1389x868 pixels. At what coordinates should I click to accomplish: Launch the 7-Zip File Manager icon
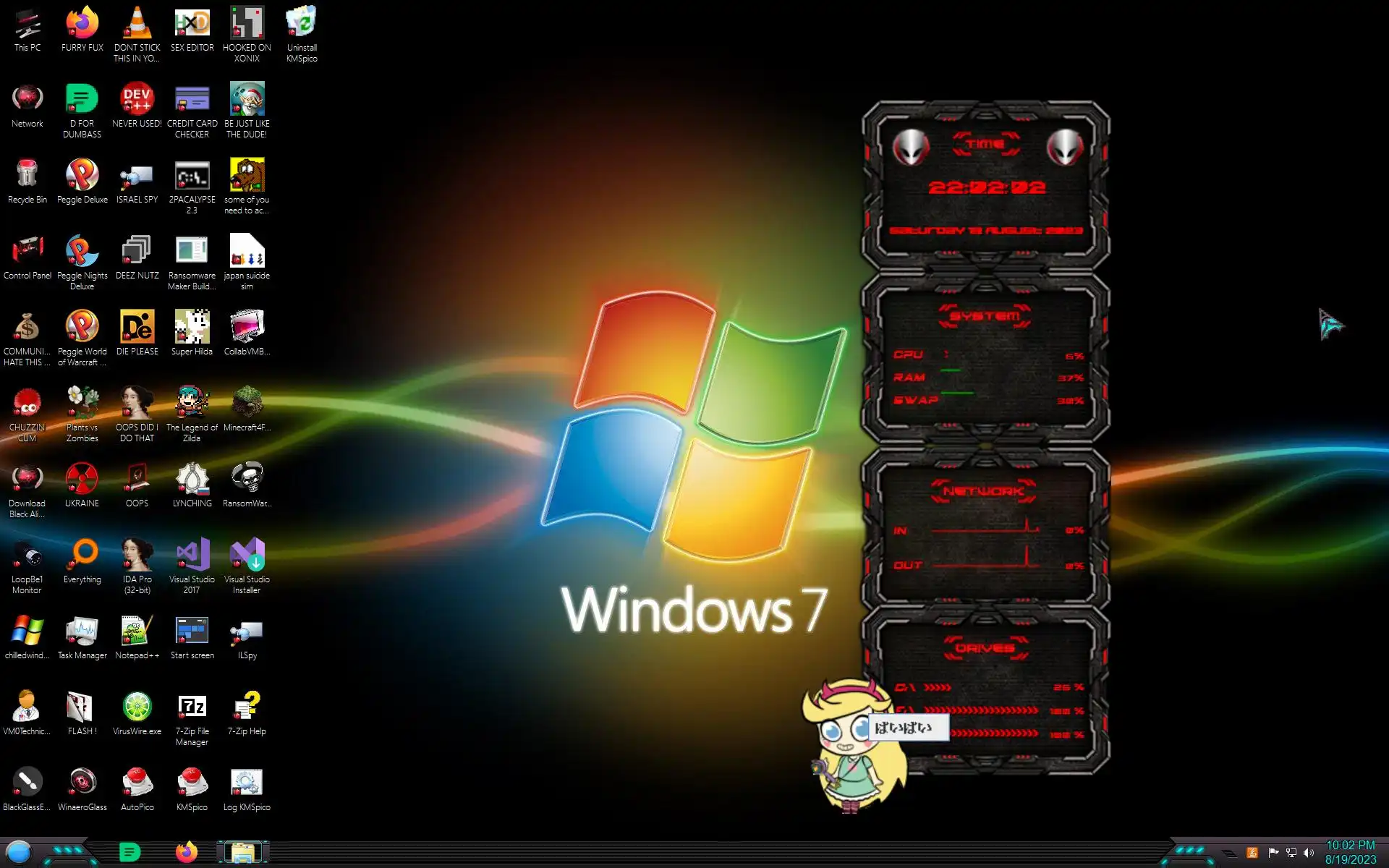pos(192,707)
